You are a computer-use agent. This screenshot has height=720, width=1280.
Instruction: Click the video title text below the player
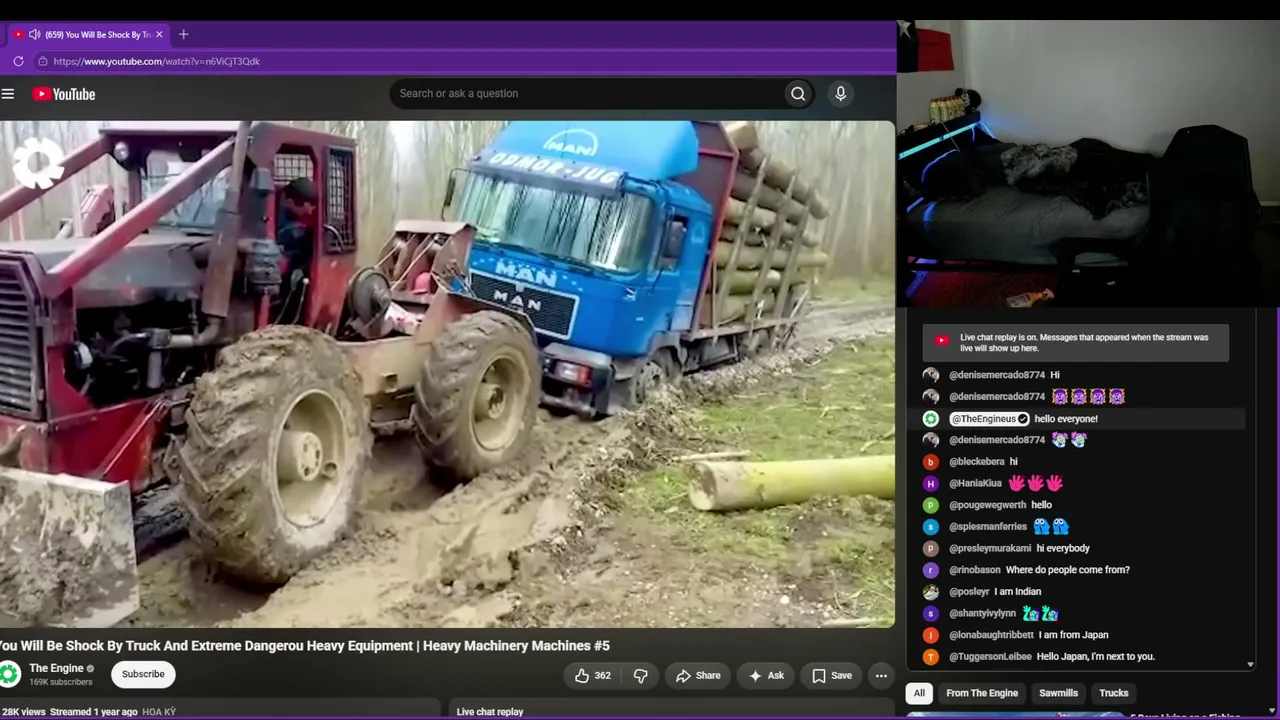click(304, 646)
